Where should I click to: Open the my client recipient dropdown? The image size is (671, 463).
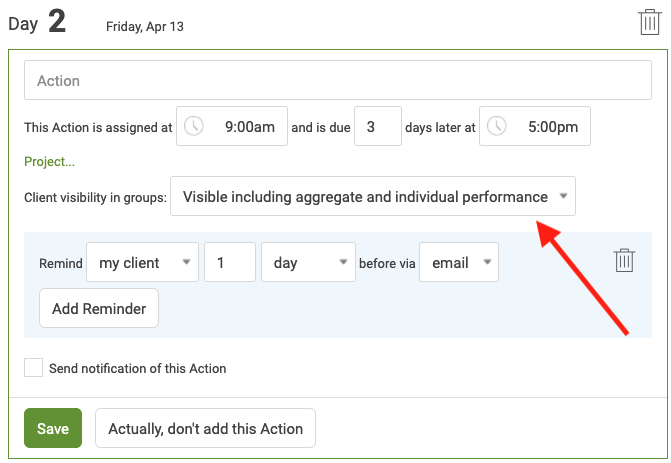(x=142, y=262)
